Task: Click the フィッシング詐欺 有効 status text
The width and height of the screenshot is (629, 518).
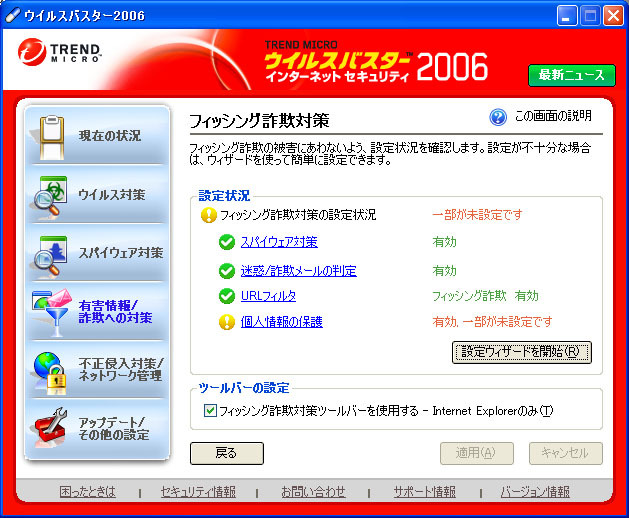Action: coord(485,296)
